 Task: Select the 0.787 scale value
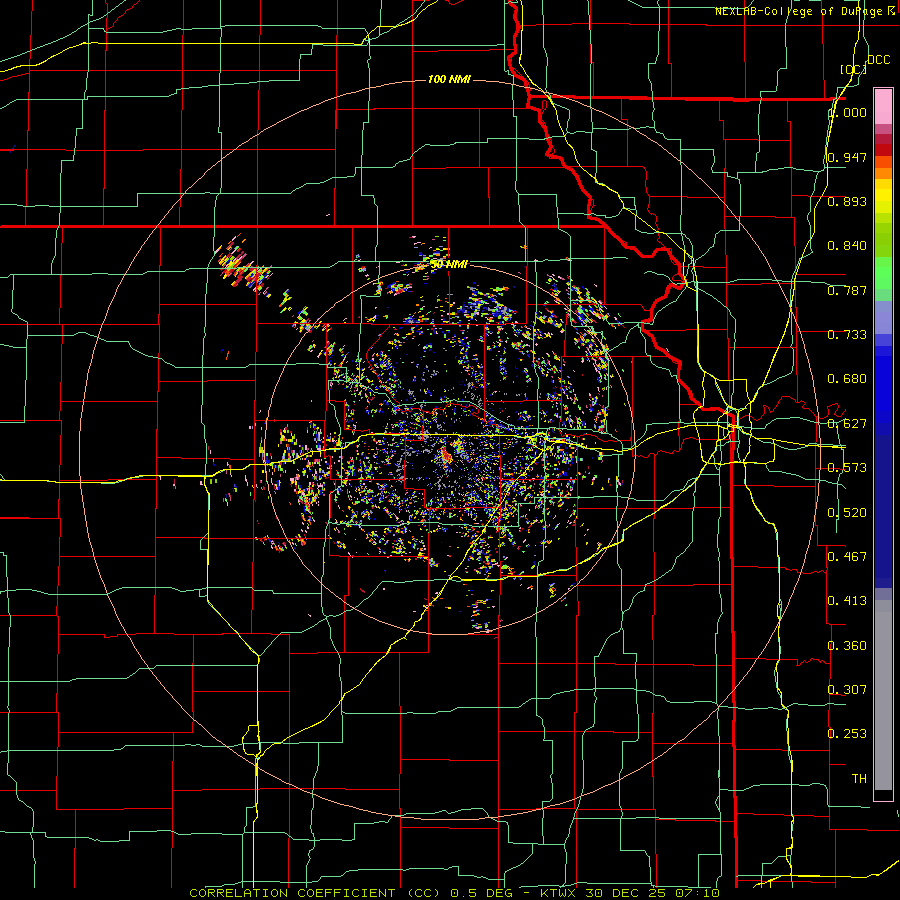pyautogui.click(x=847, y=290)
